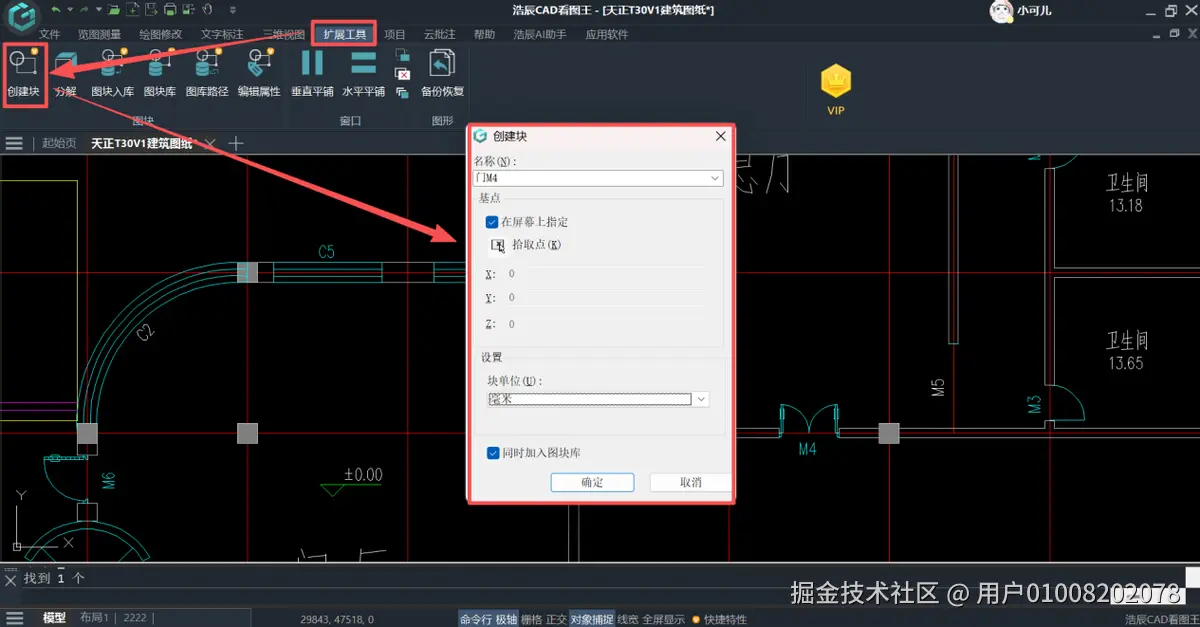Screen dimensions: 1200x627
Task: Expand the 块单位 unit dropdown
Action: [702, 399]
